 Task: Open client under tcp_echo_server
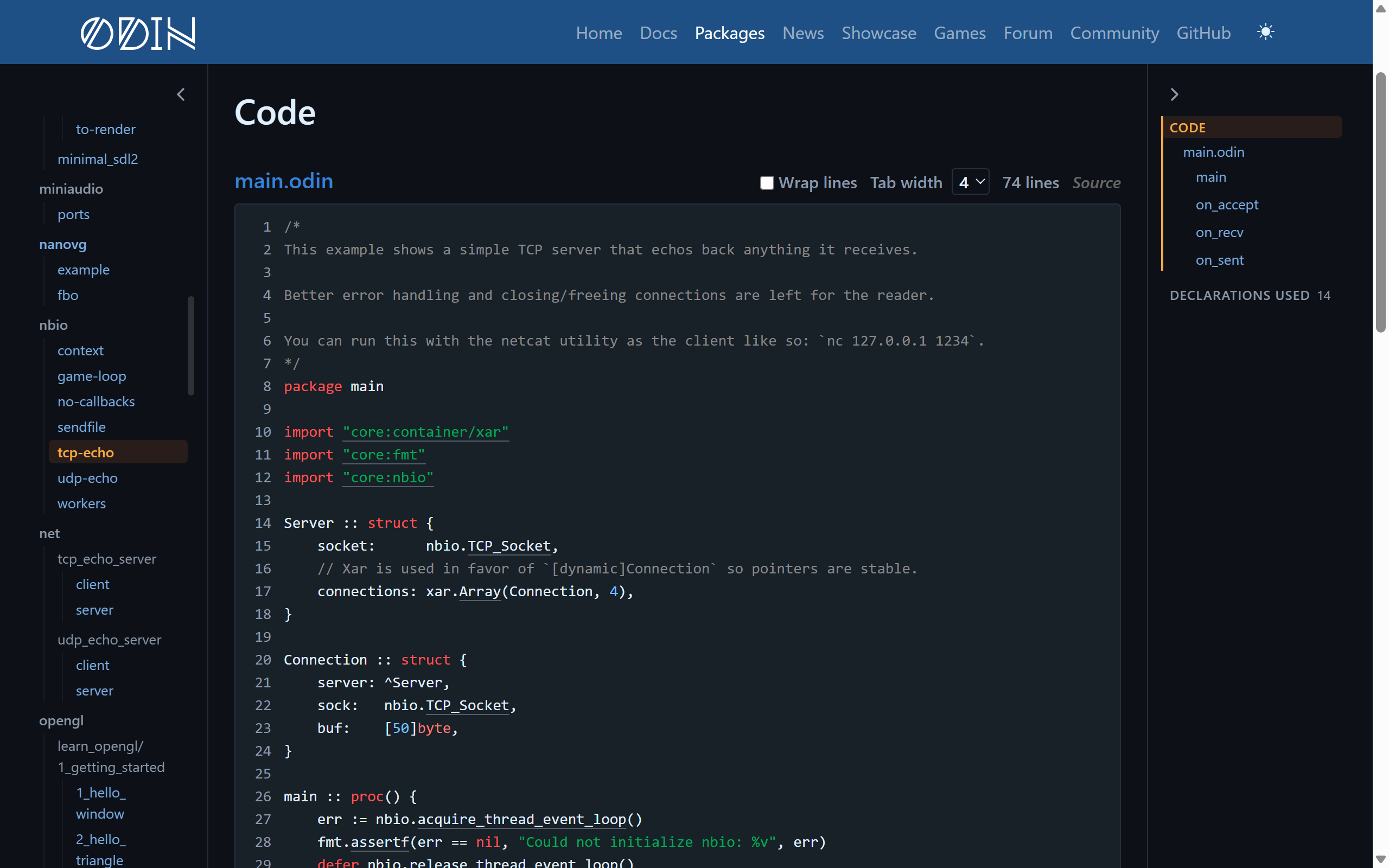pyautogui.click(x=92, y=584)
